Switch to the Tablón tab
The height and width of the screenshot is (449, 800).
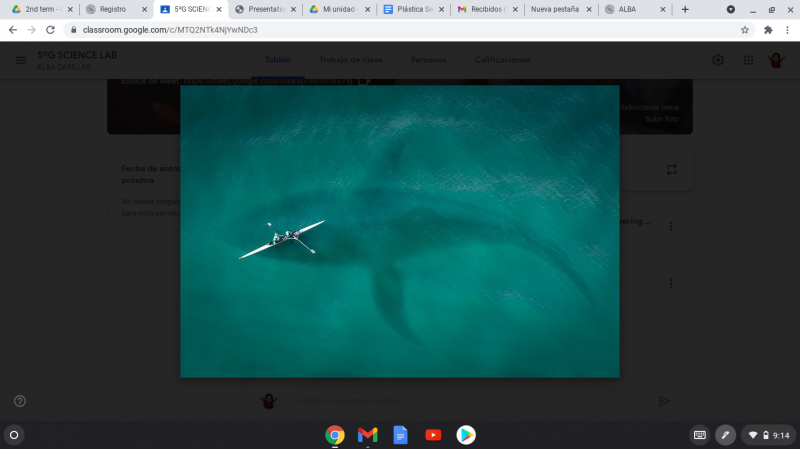[x=278, y=60]
